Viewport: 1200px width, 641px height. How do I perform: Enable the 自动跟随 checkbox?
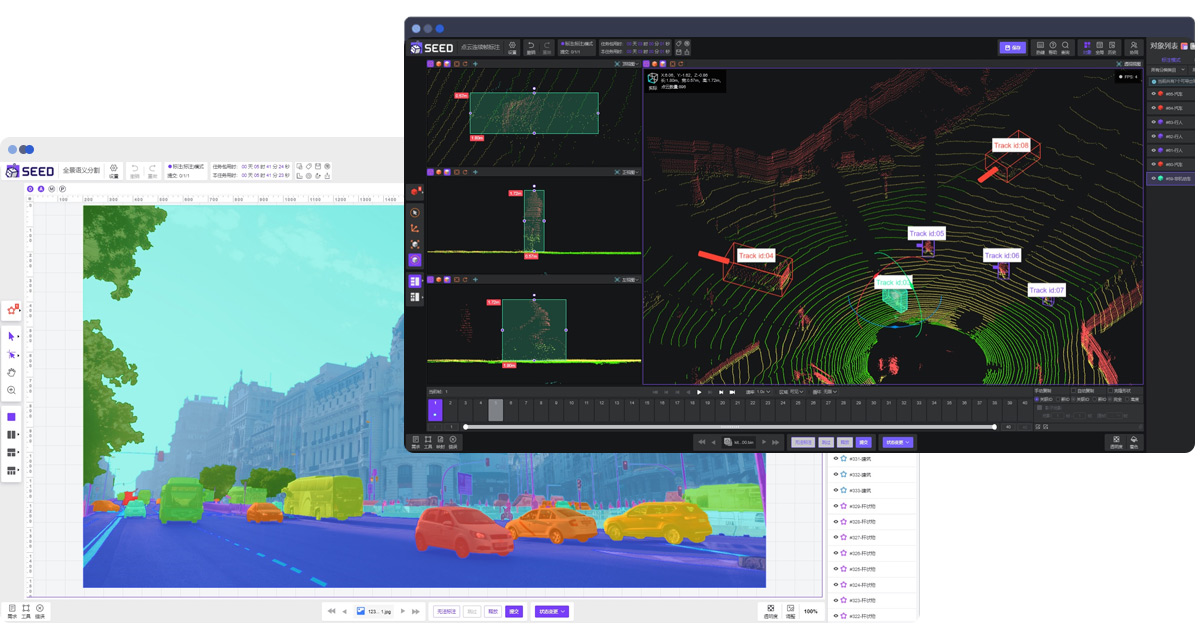click(x=1073, y=391)
